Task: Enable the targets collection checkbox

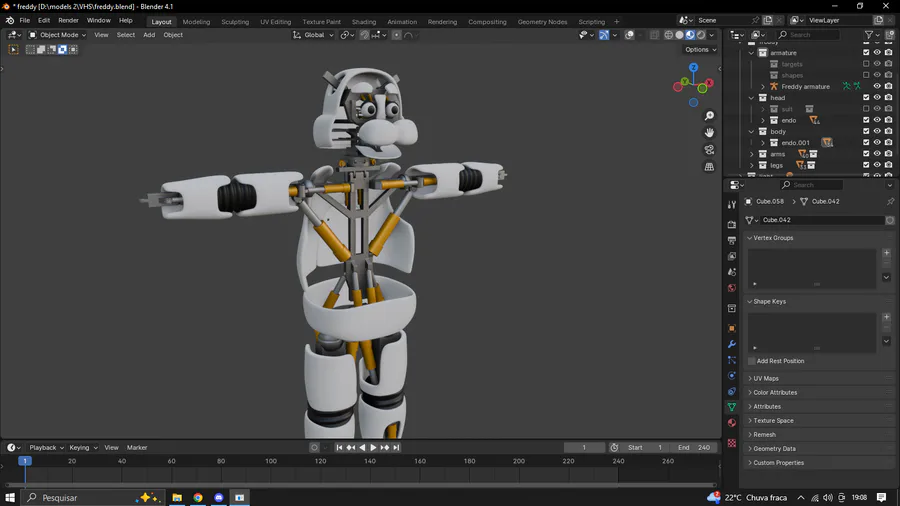Action: 866,64
